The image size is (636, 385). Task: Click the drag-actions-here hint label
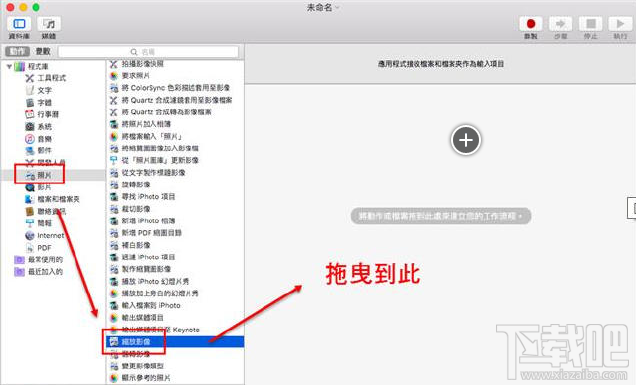pos(440,216)
